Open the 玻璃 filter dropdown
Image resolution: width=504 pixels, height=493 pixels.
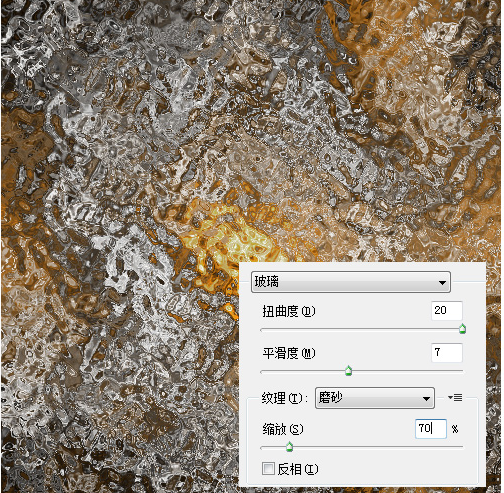coord(351,282)
